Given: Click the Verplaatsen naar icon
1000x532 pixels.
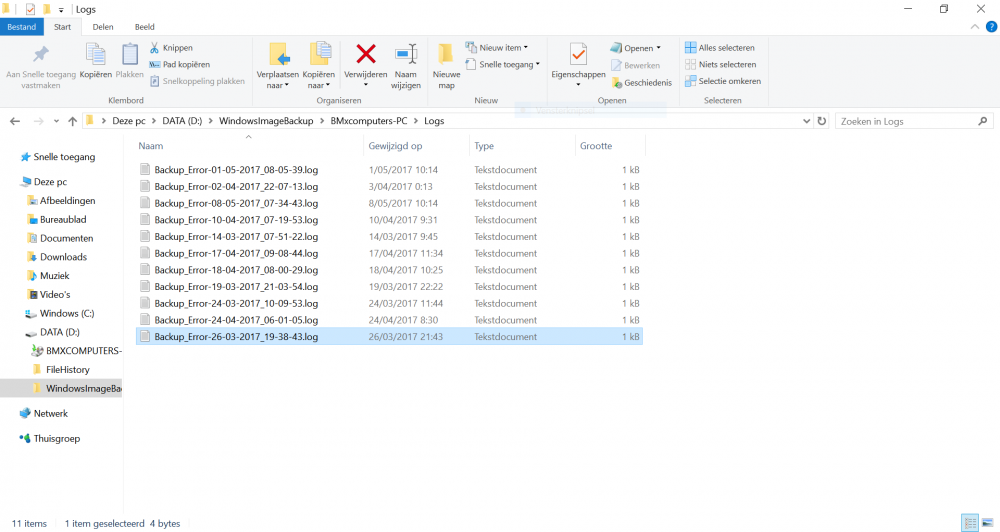Looking at the screenshot, I should [x=279, y=55].
